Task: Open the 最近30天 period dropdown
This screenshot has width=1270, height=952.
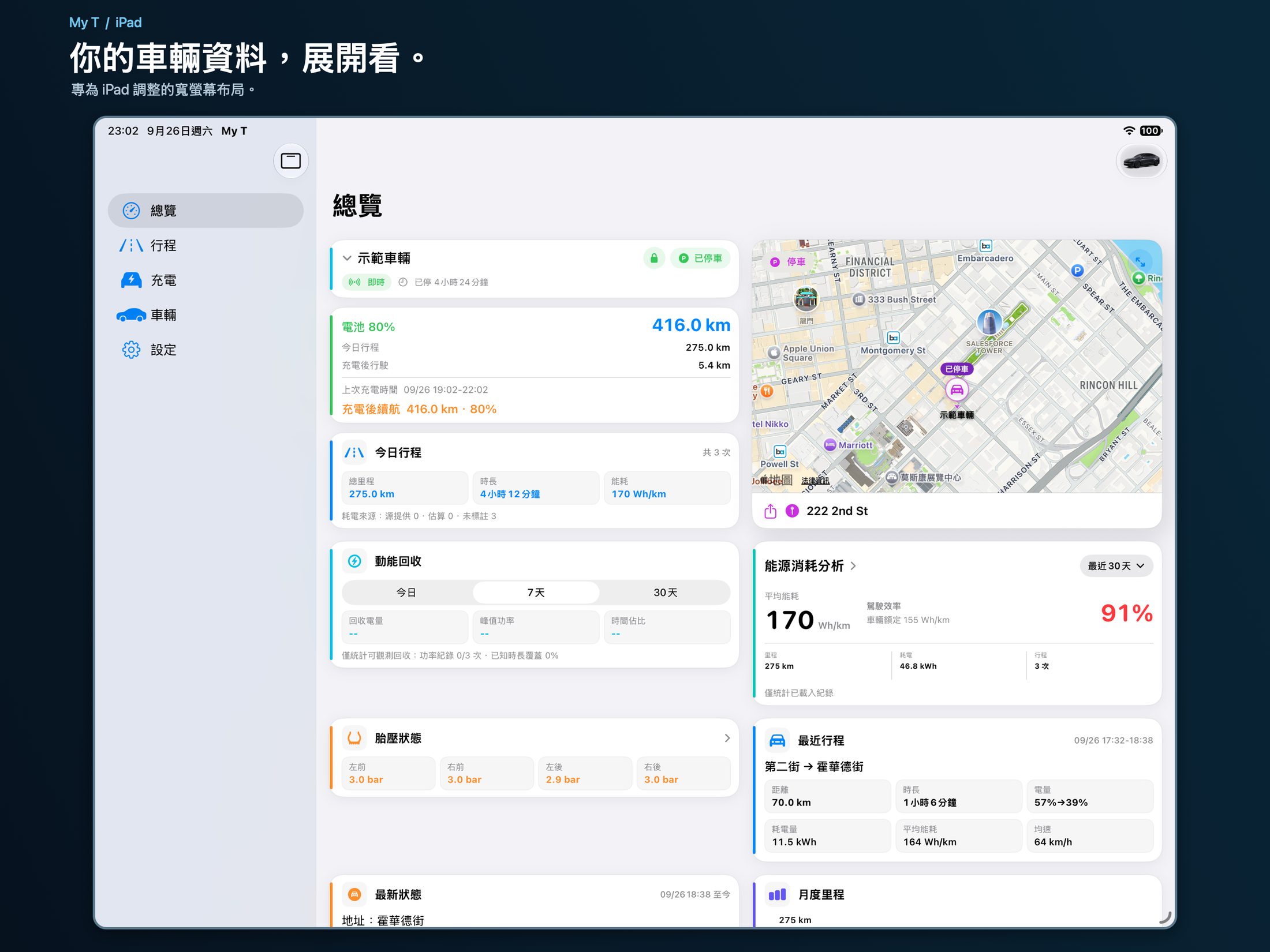Action: [x=1116, y=566]
